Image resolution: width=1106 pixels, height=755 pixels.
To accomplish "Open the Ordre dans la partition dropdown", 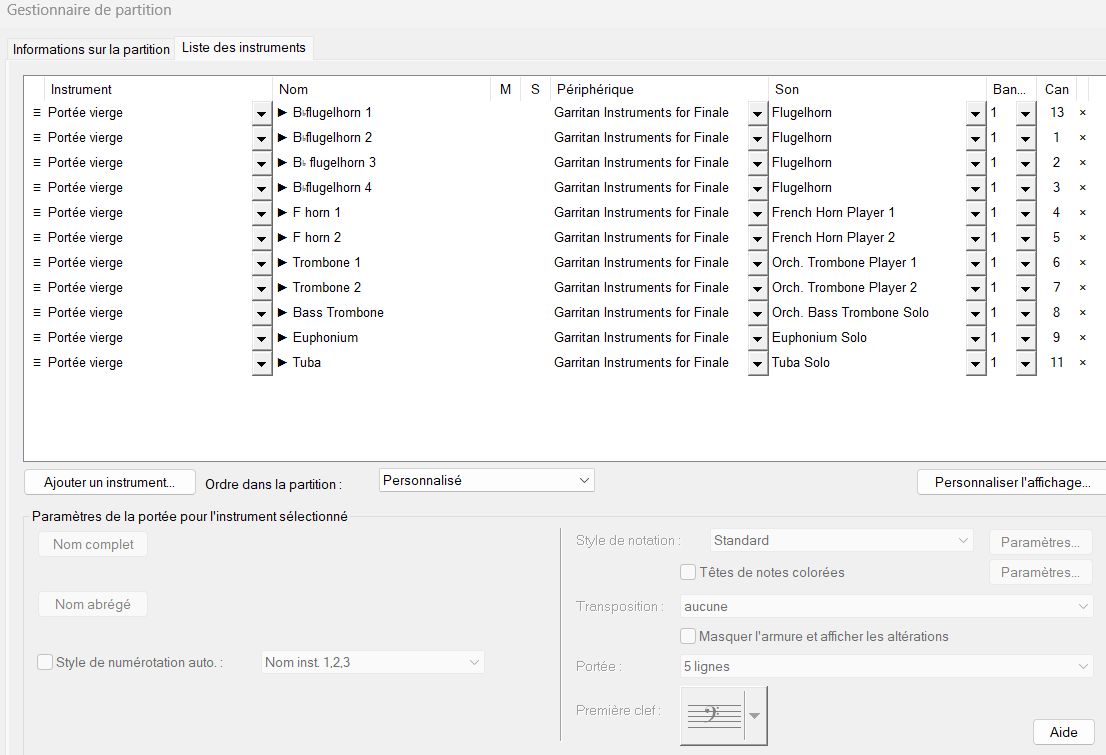I will [487, 480].
